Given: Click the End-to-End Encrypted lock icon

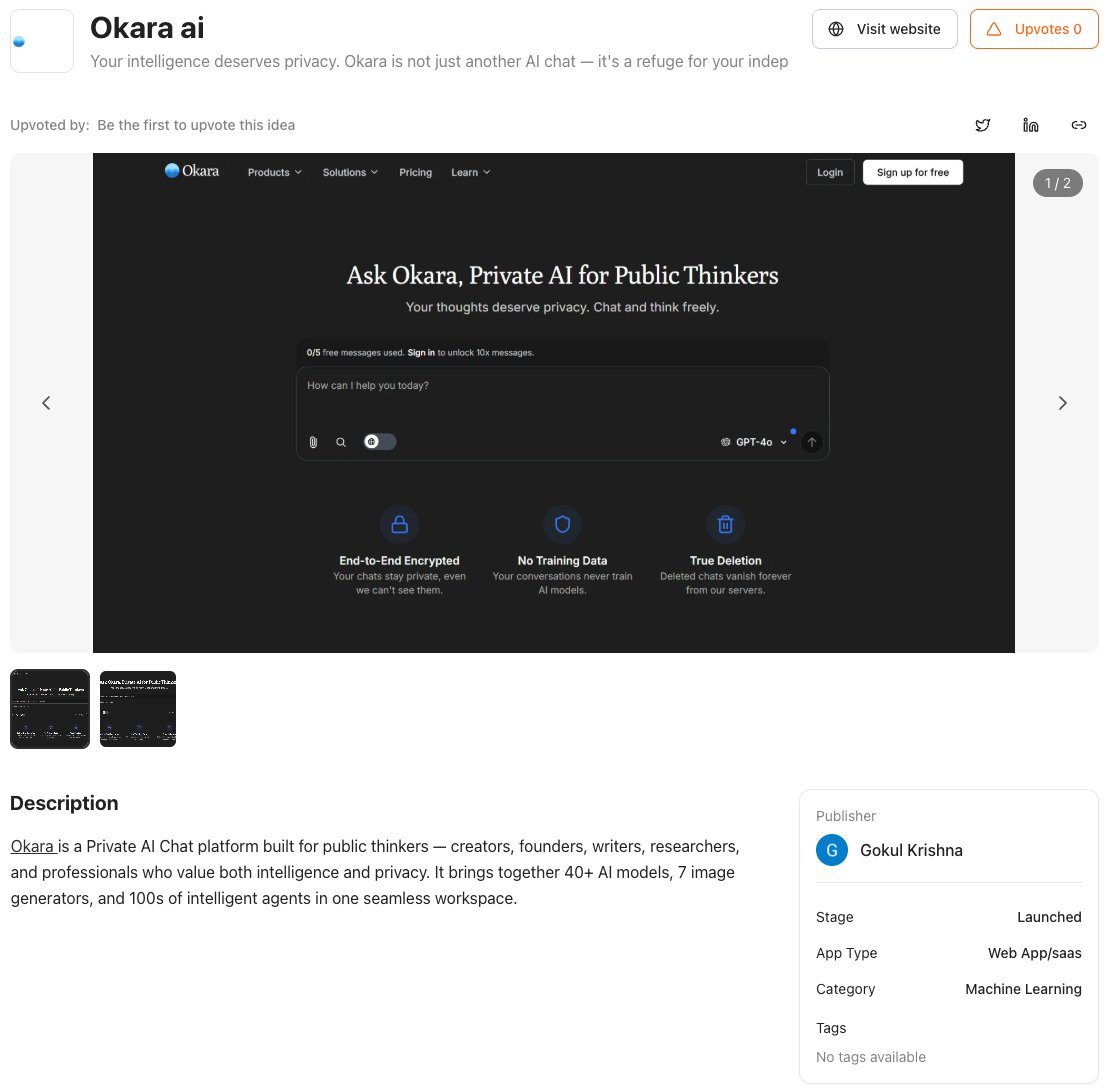Looking at the screenshot, I should 400,524.
